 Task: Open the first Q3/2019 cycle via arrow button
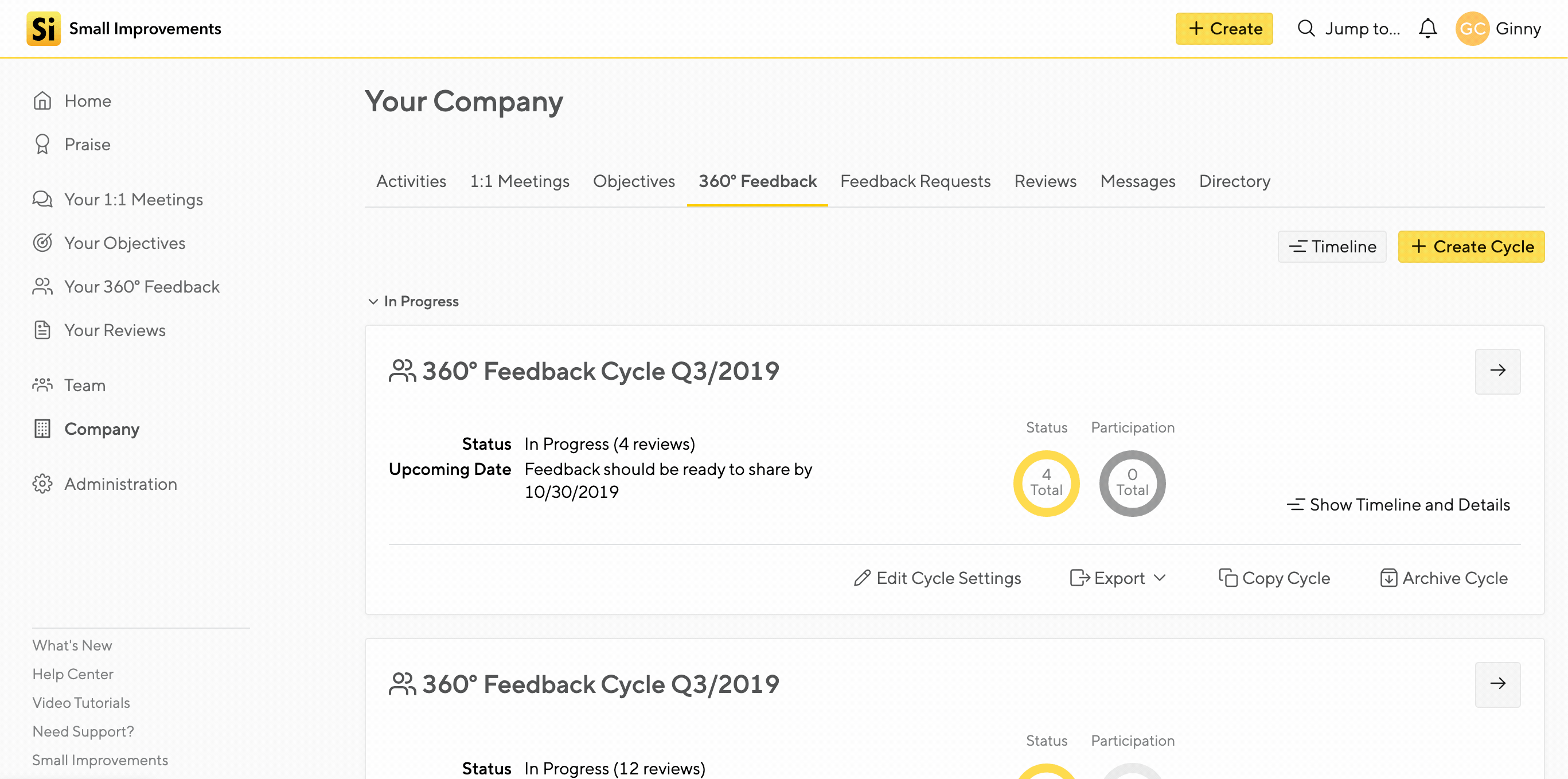pyautogui.click(x=1497, y=371)
